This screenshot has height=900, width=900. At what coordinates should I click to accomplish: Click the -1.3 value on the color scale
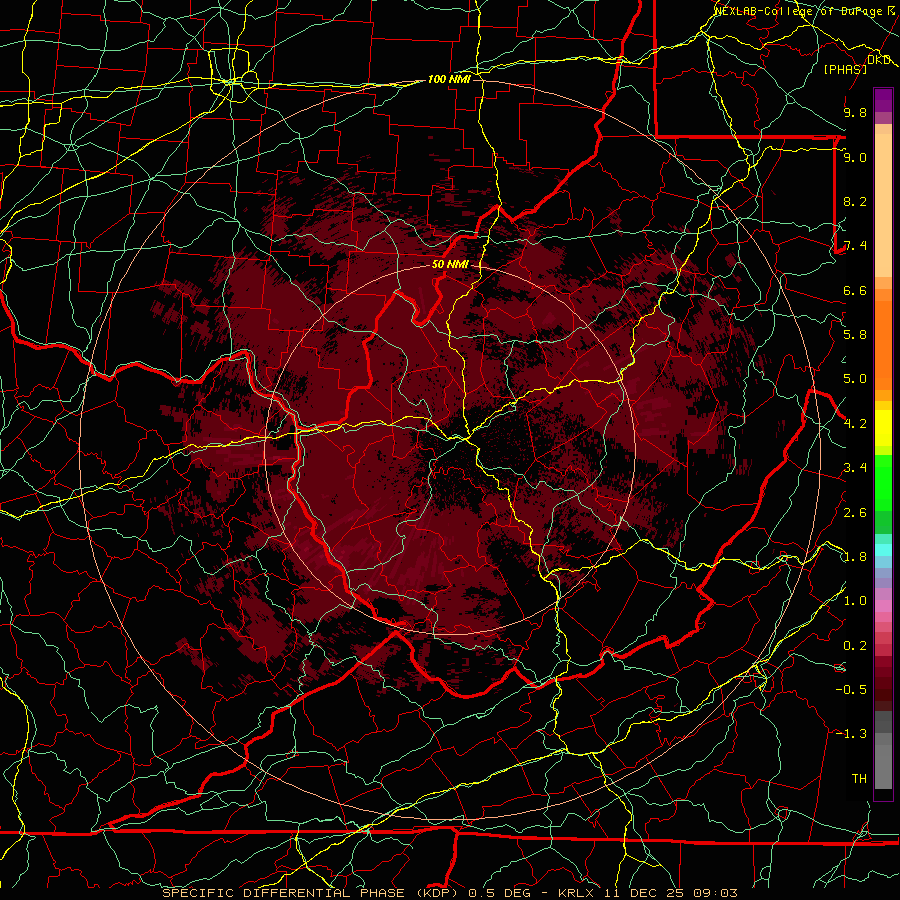851,734
